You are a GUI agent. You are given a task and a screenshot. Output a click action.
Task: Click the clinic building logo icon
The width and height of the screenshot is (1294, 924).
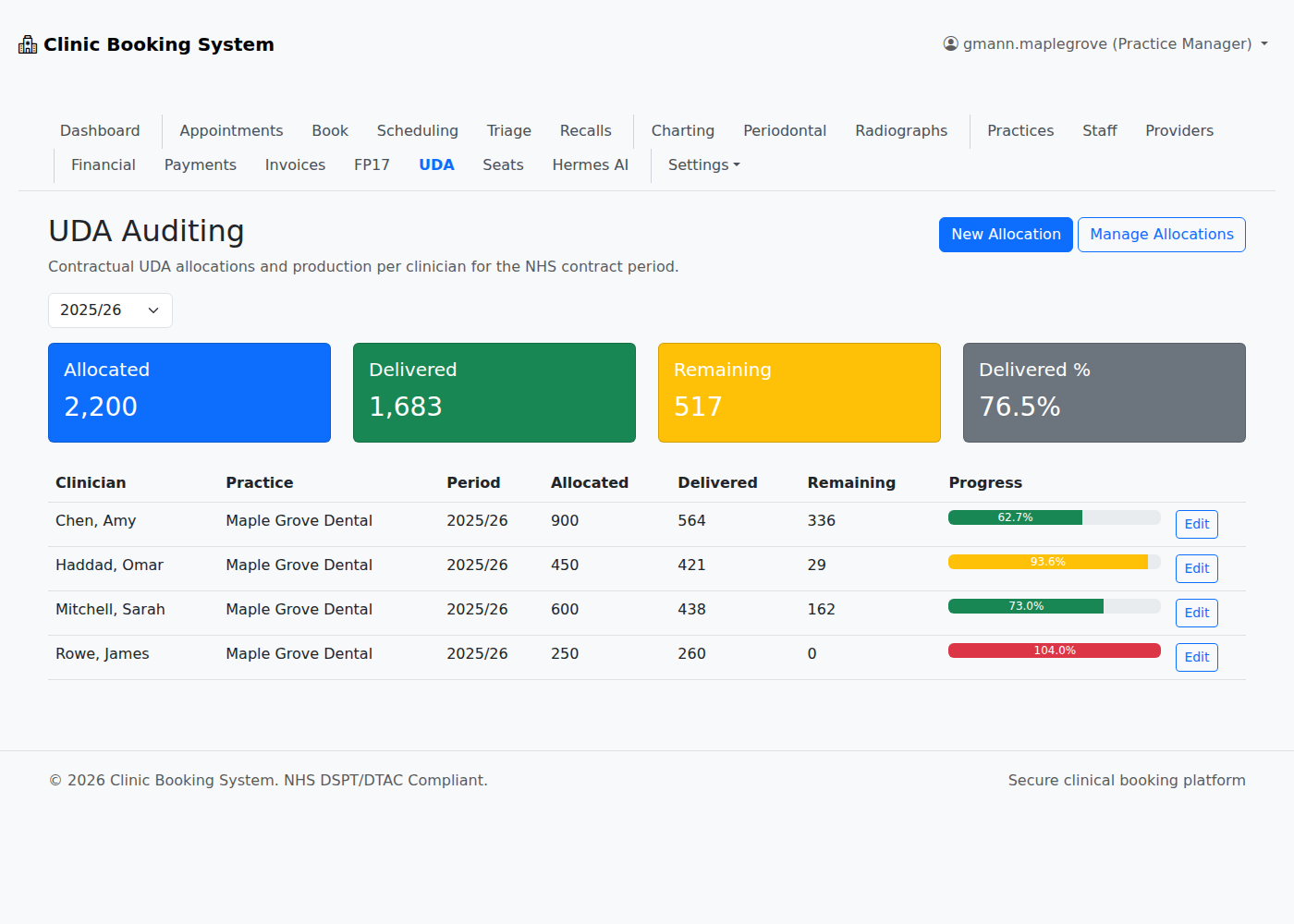pos(28,44)
